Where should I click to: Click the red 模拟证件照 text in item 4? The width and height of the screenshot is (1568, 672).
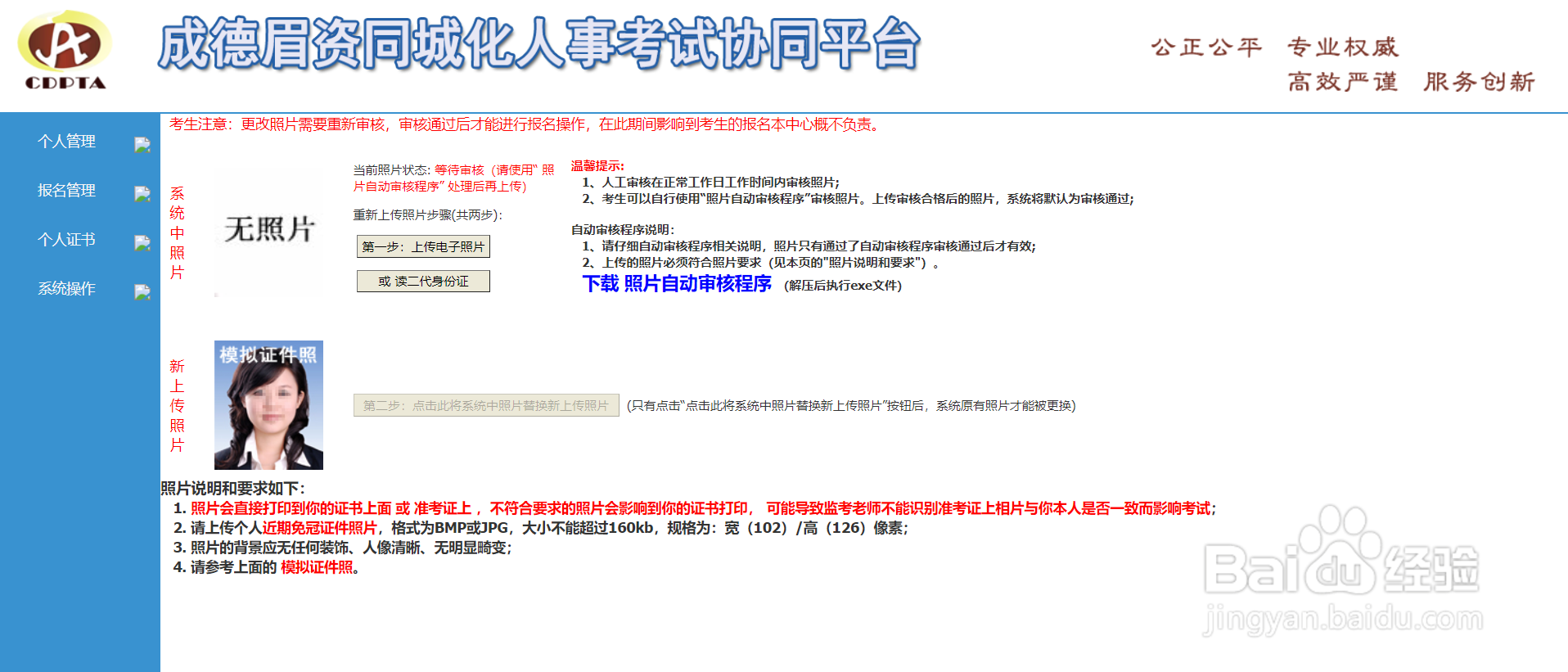point(317,567)
